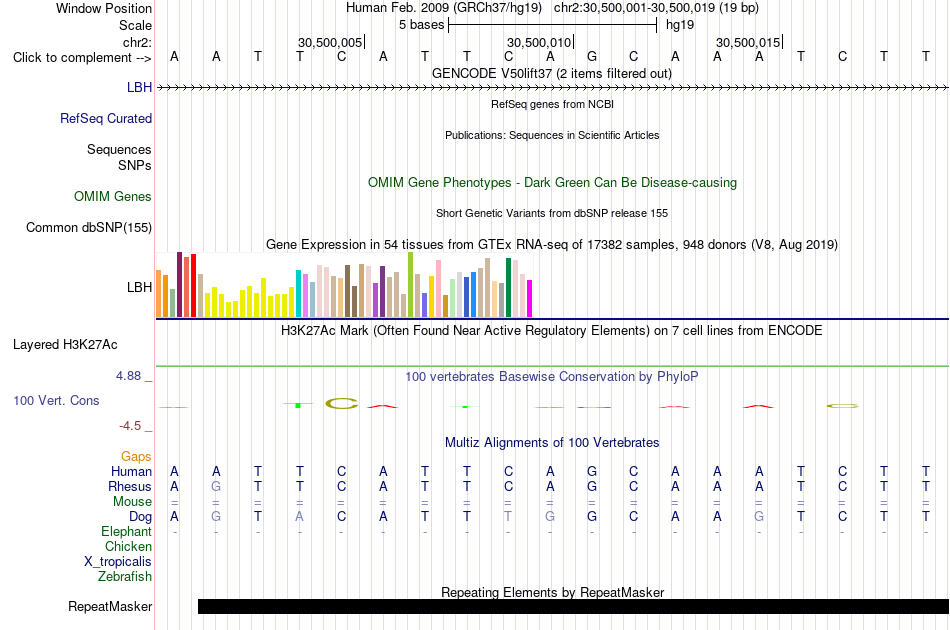Click the 4.88 conservation scale value
Viewport: 950px width, 630px height.
click(x=128, y=376)
